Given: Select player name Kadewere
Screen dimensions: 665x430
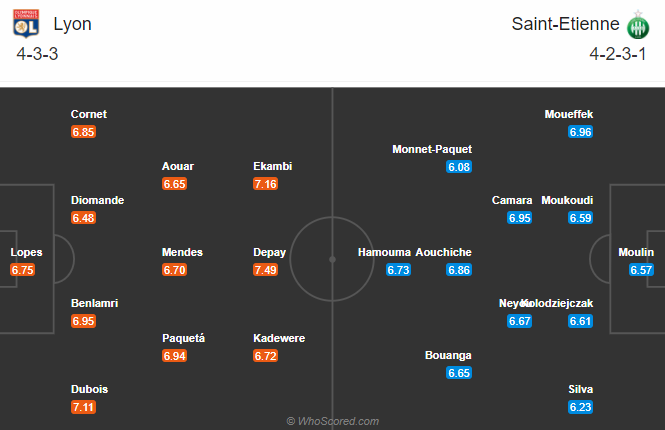Looking at the screenshot, I should click(279, 338).
